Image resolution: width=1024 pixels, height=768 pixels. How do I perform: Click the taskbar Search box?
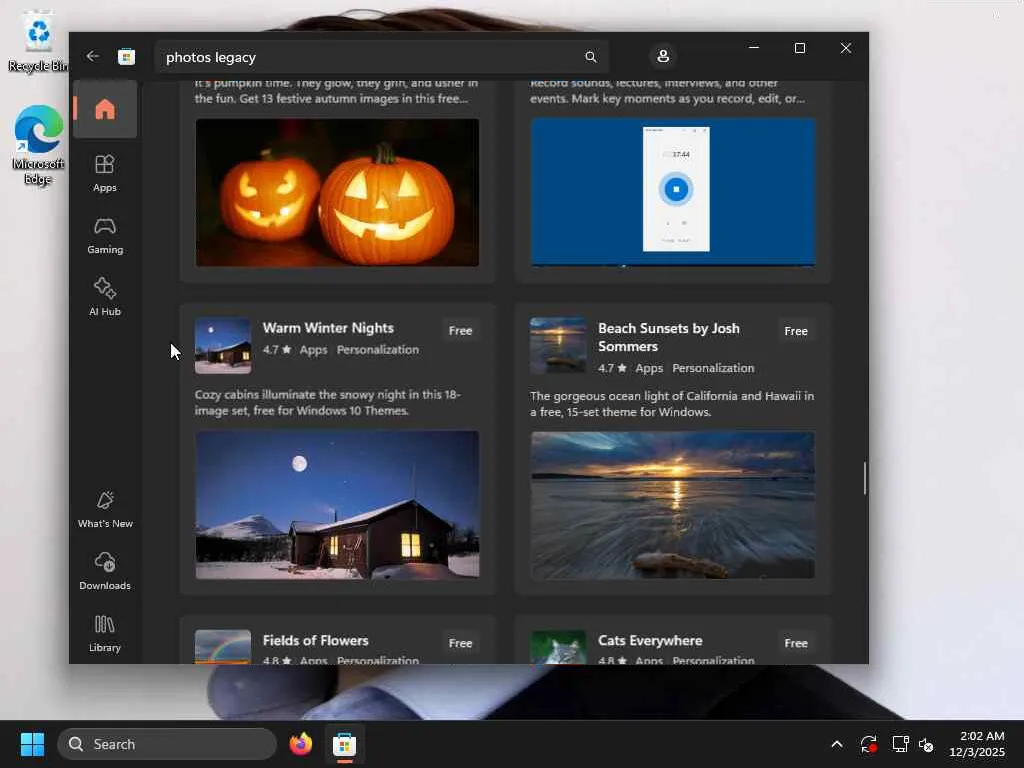click(167, 744)
